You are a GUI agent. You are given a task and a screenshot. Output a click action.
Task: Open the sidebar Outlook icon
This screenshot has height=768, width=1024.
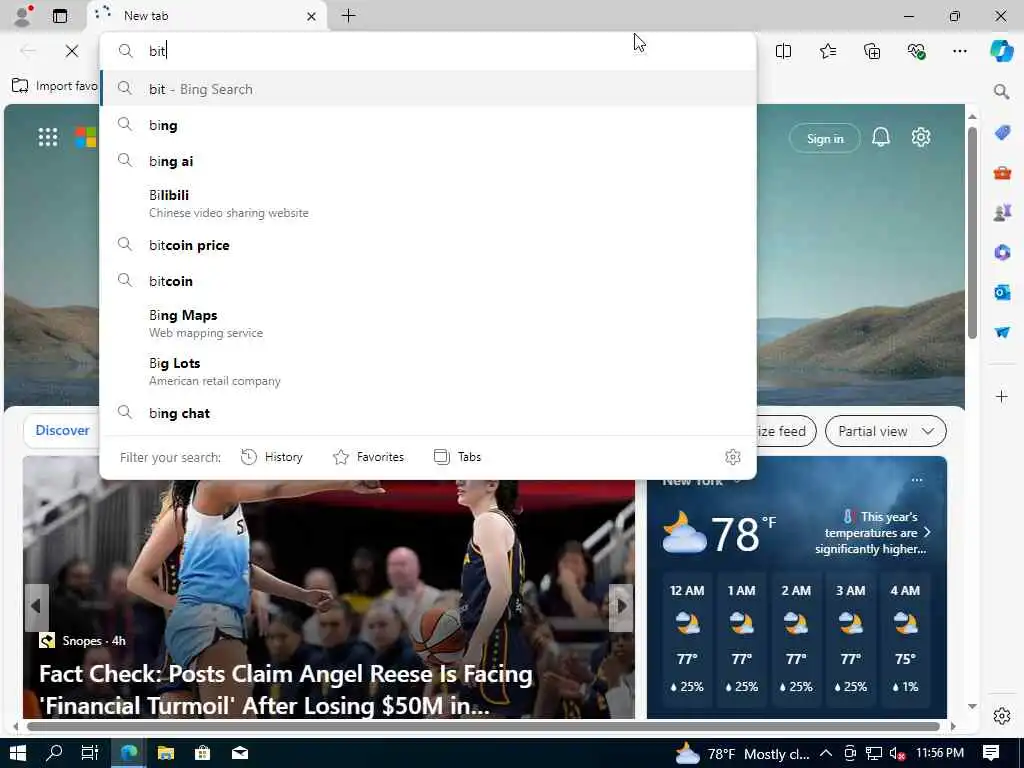pos(1002,292)
